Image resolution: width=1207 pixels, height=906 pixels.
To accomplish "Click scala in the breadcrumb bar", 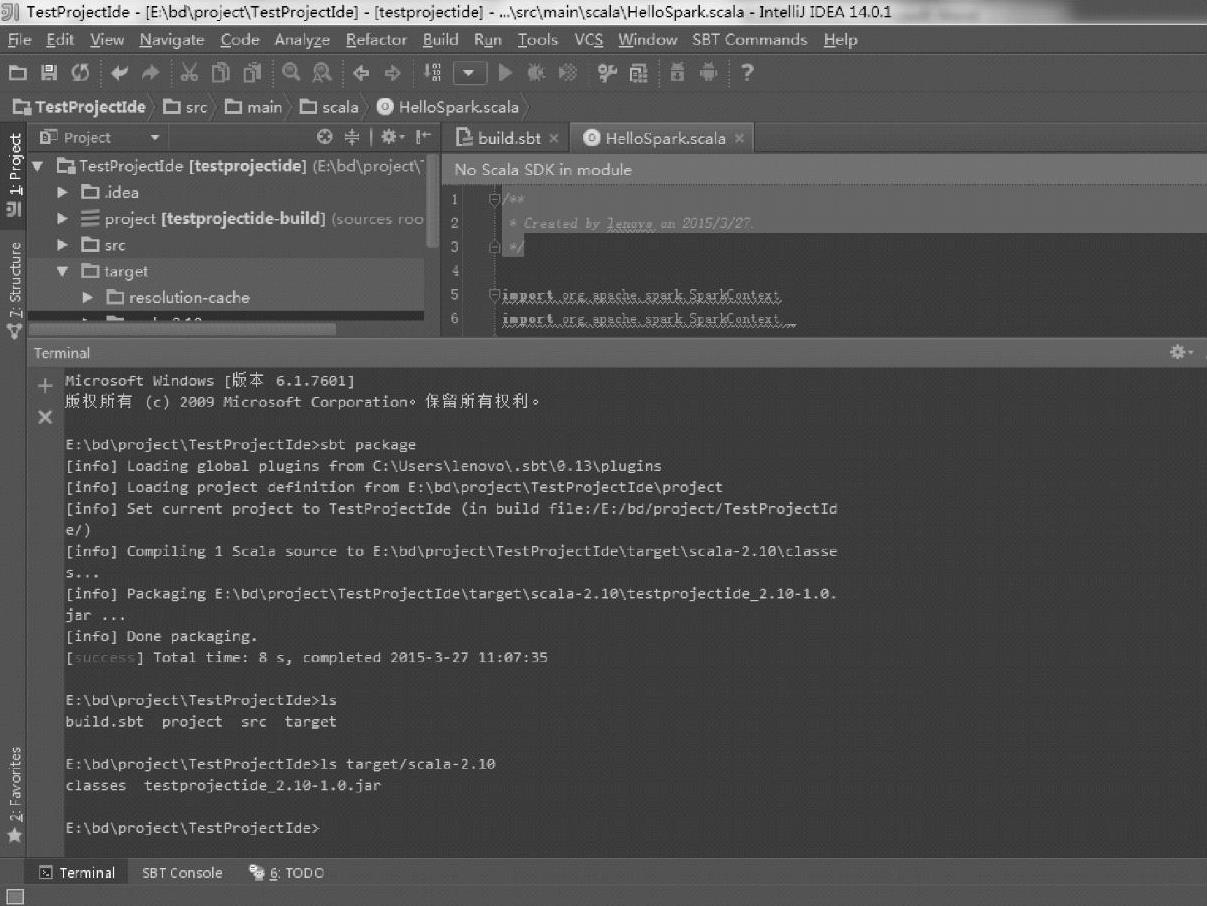I will [329, 106].
